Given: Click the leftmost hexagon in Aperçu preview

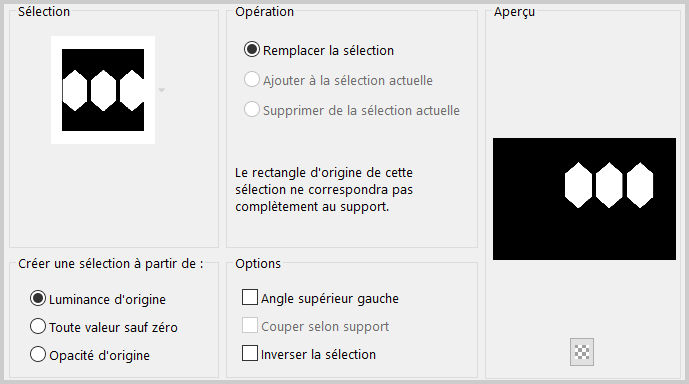Looking at the screenshot, I should 578,185.
